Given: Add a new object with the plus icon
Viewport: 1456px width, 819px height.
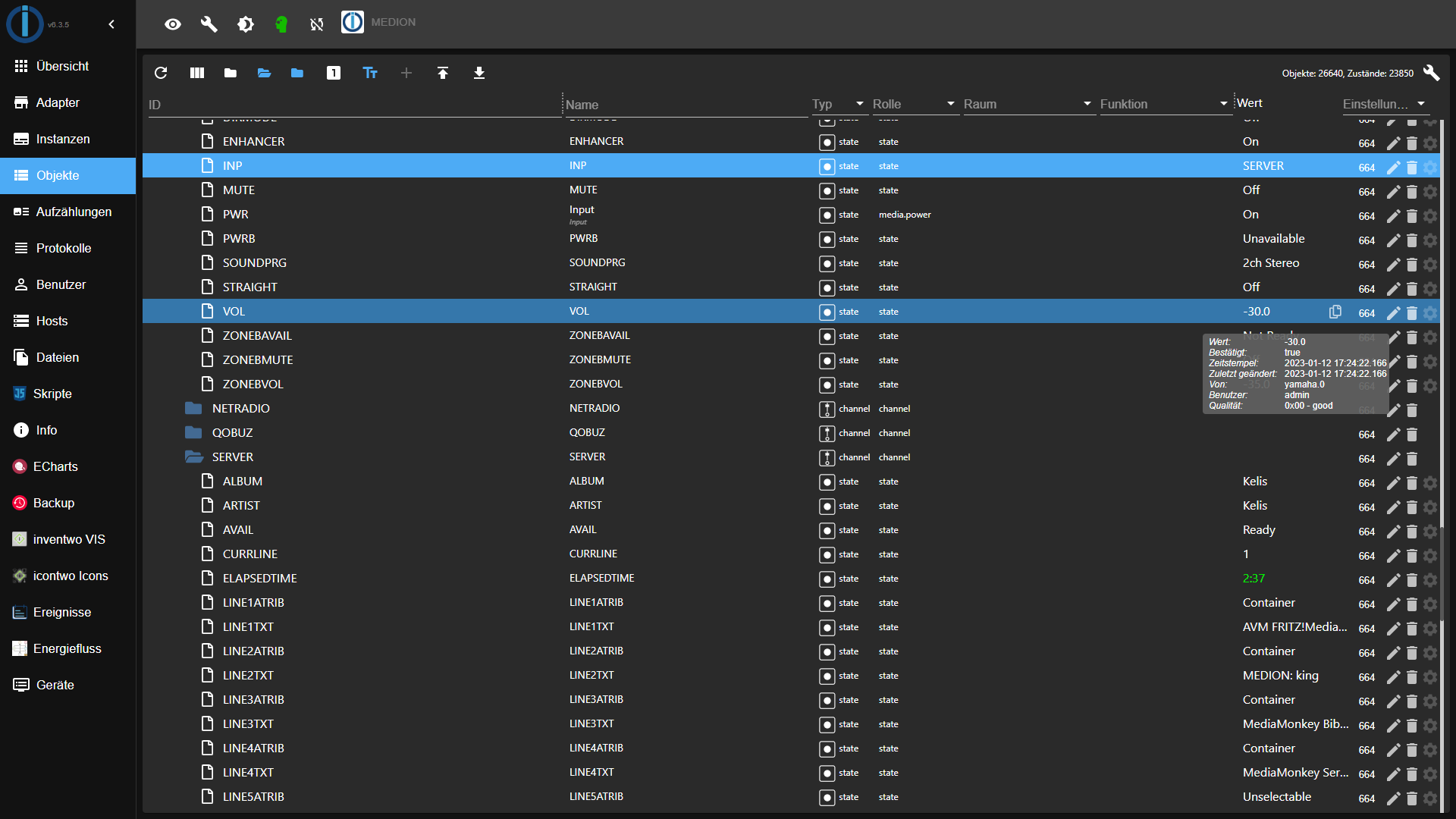Looking at the screenshot, I should 406,73.
